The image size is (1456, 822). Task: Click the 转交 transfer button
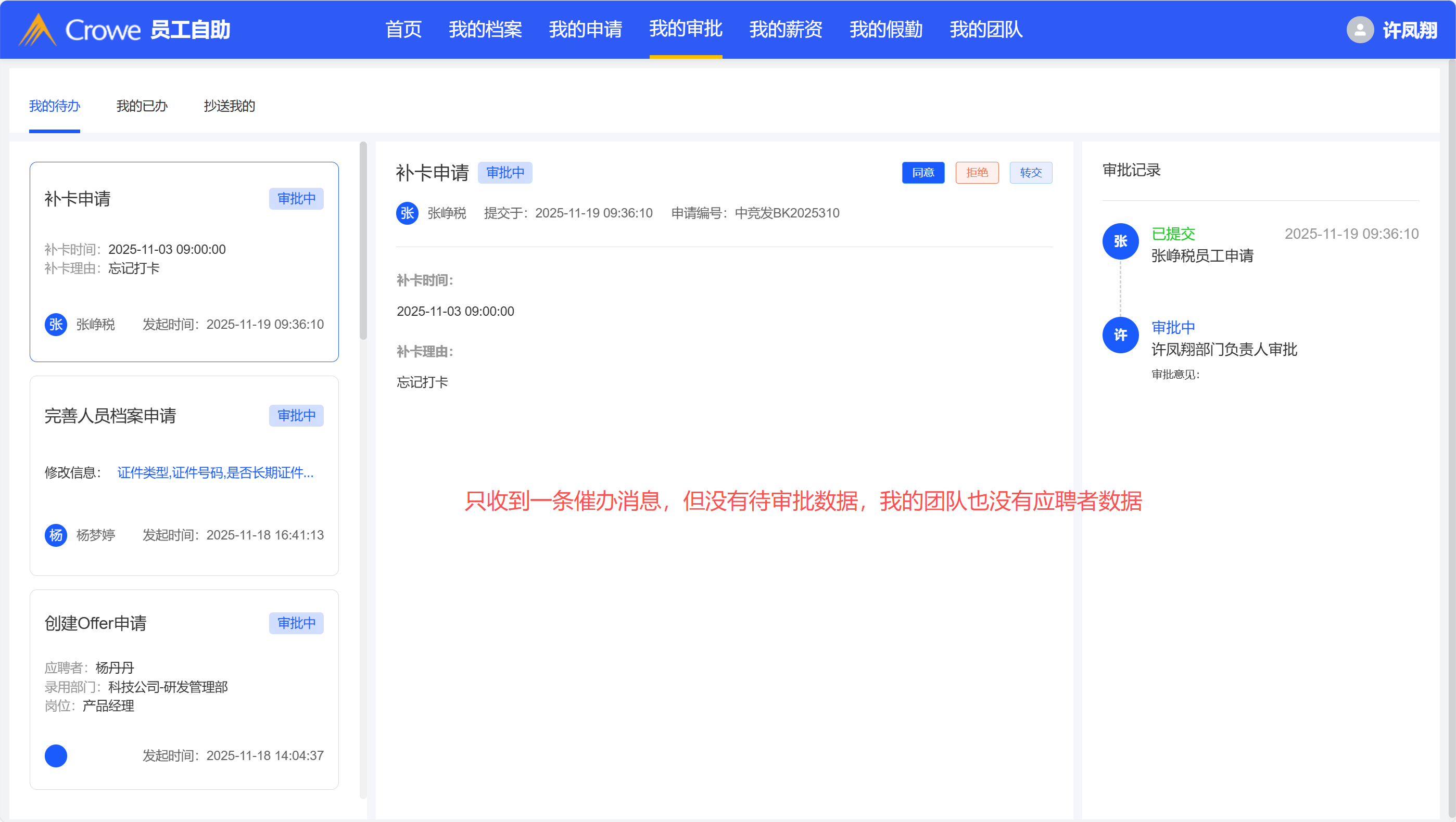coord(1030,172)
